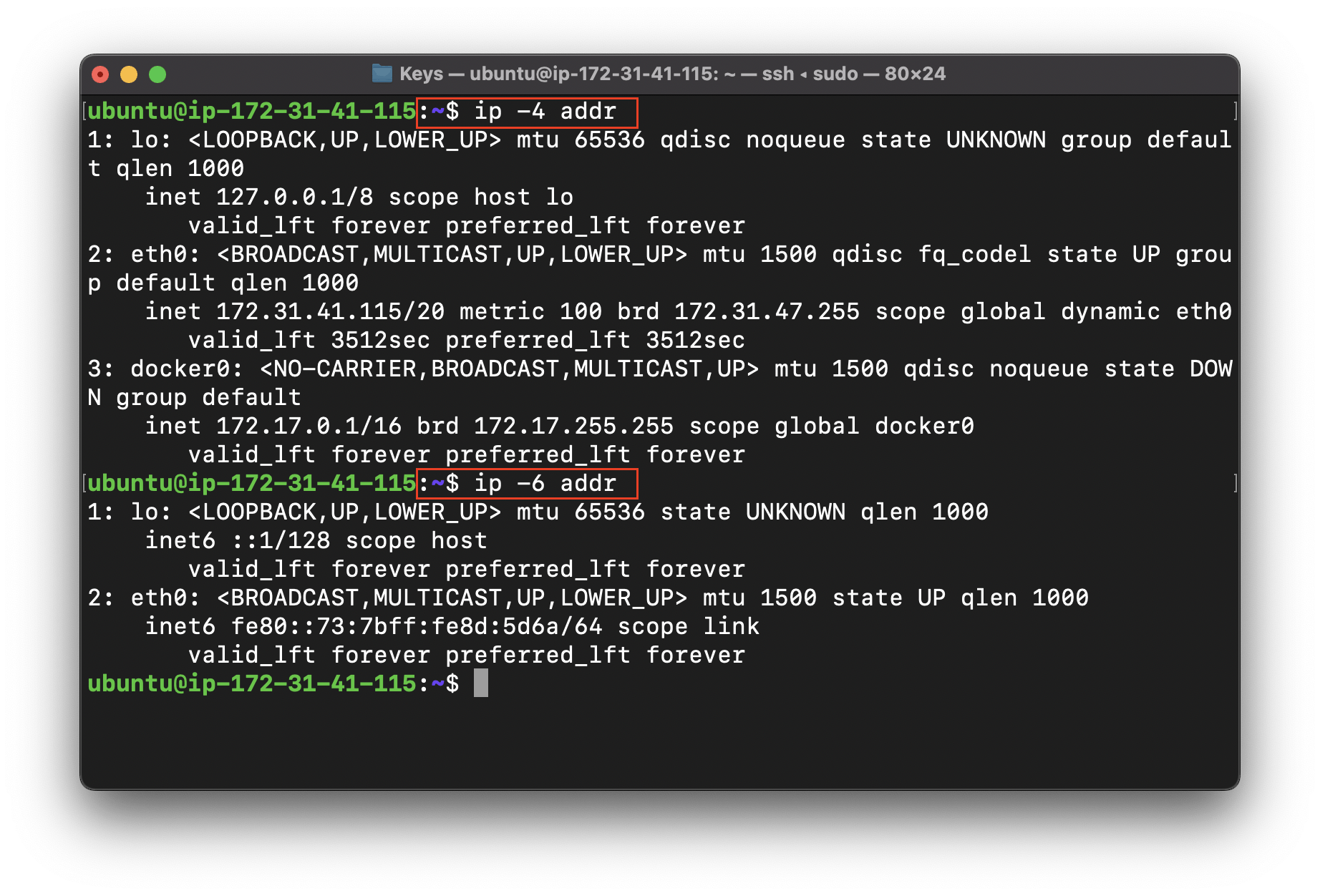Click the broadcast address 172.31.47.255

767,312
